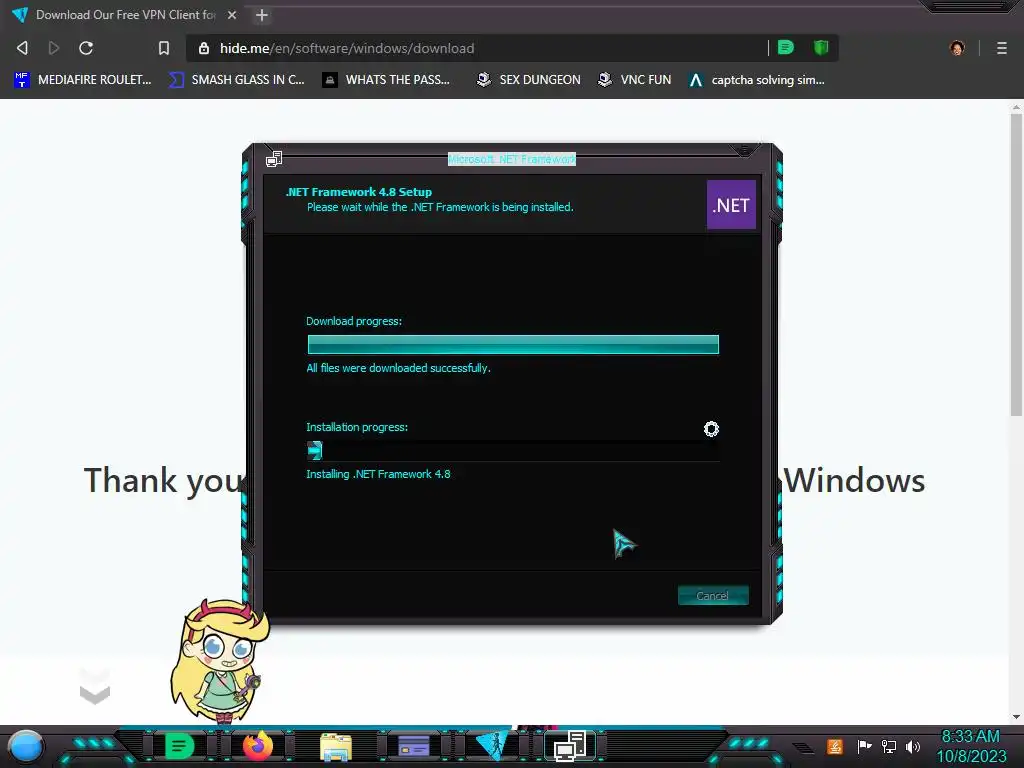This screenshot has height=768, width=1024.
Task: Click "Installing .NET Framework 4.8" status text
Action: [x=378, y=474]
